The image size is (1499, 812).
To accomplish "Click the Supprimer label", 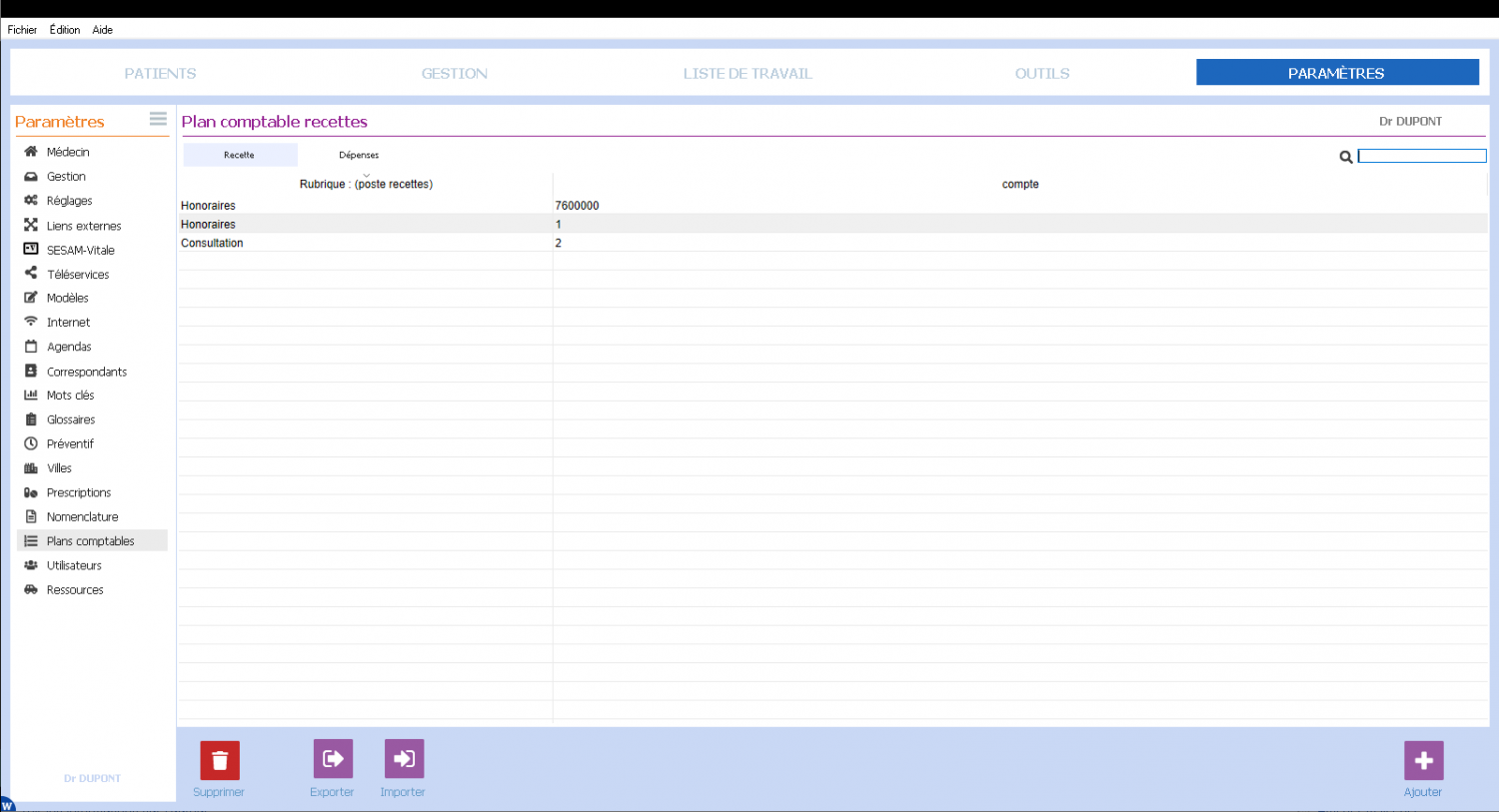I will point(219,792).
